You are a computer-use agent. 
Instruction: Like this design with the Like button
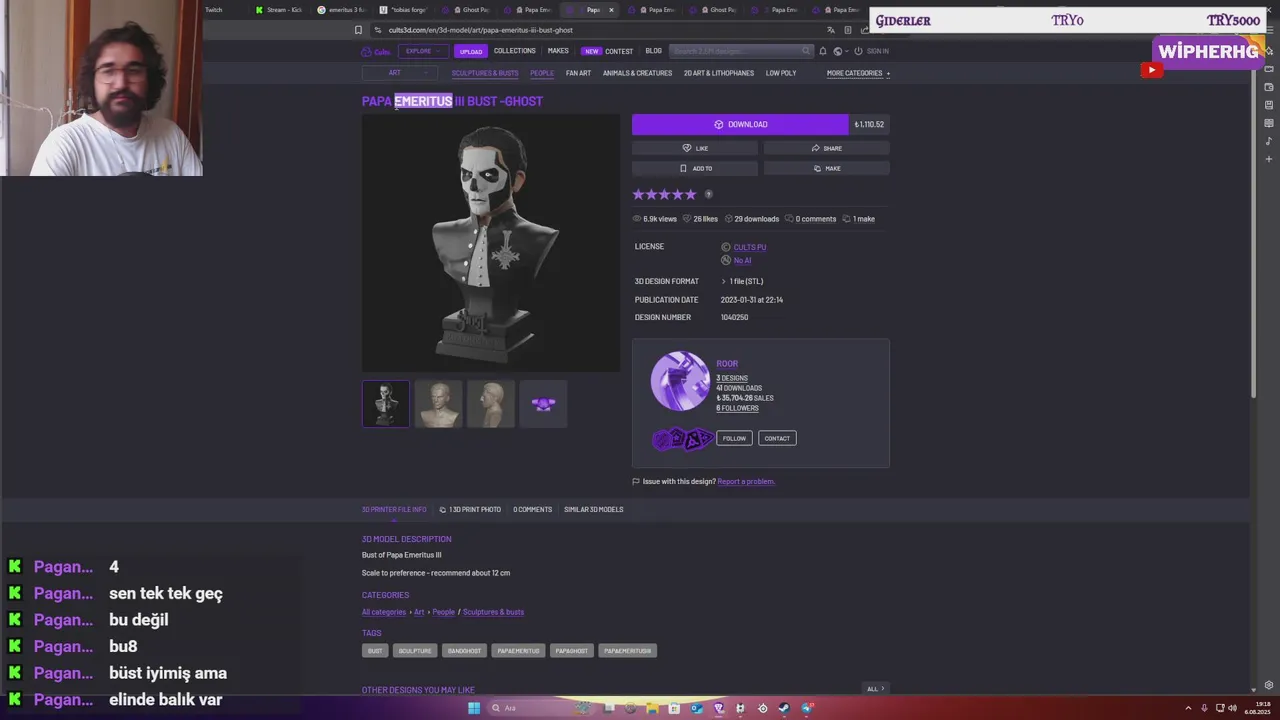point(695,148)
